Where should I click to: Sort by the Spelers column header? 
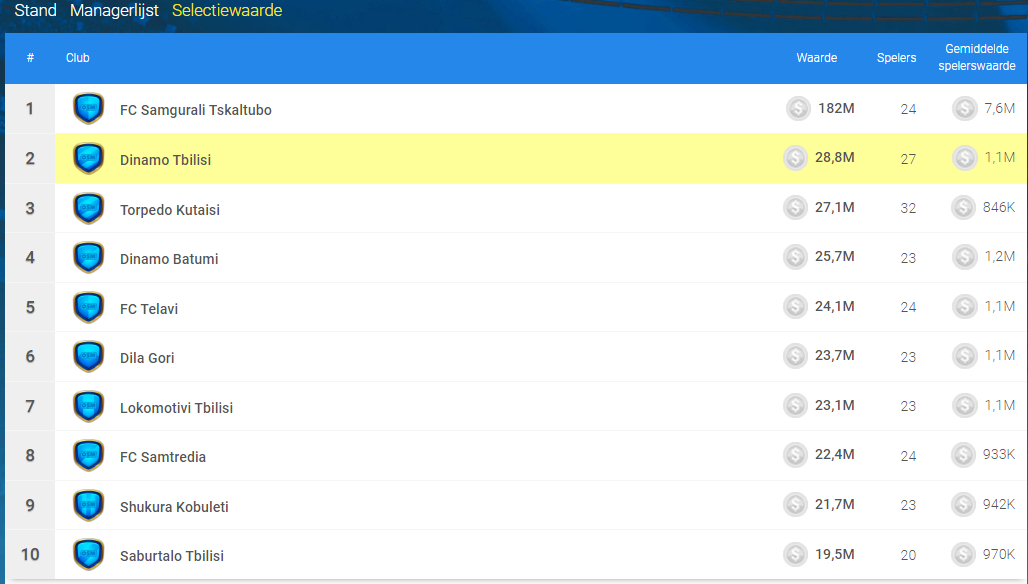tap(896, 58)
